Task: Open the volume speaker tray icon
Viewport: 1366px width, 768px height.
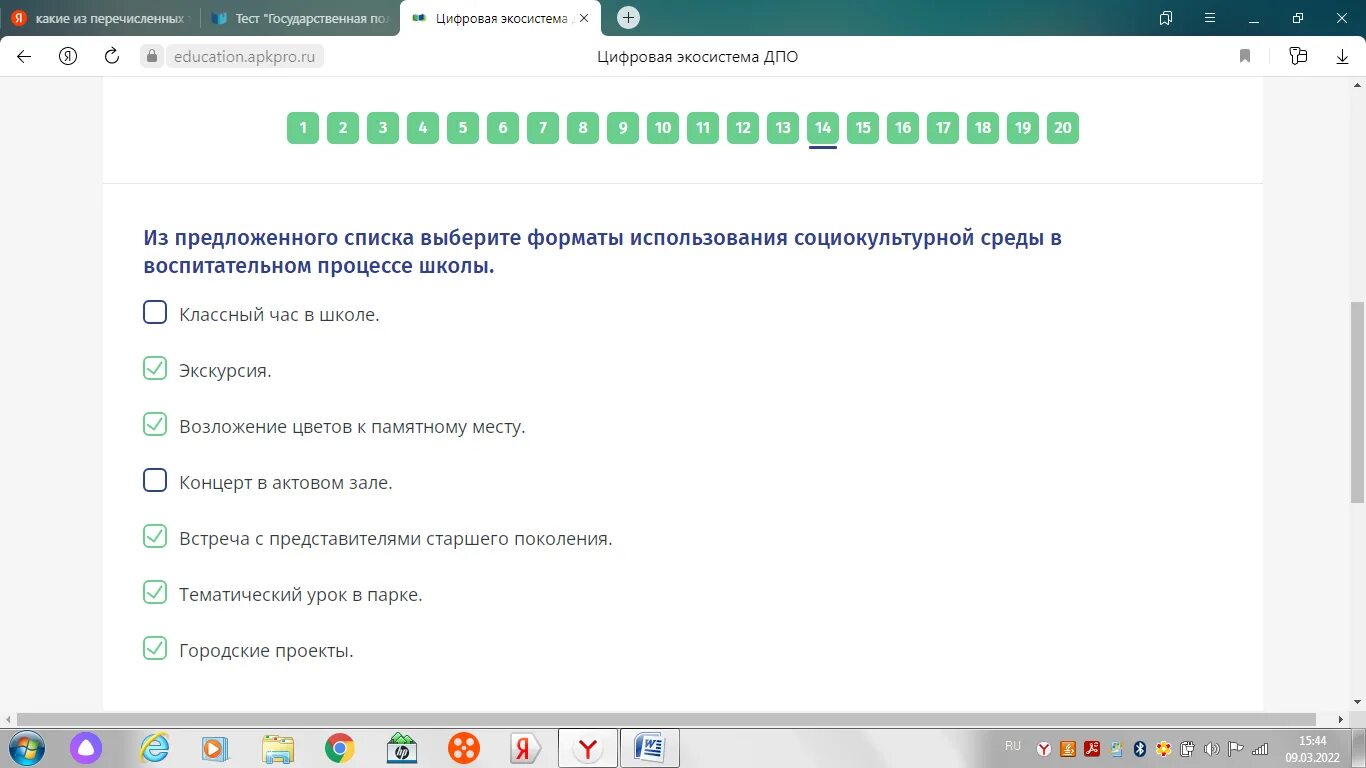Action: pos(1212,748)
